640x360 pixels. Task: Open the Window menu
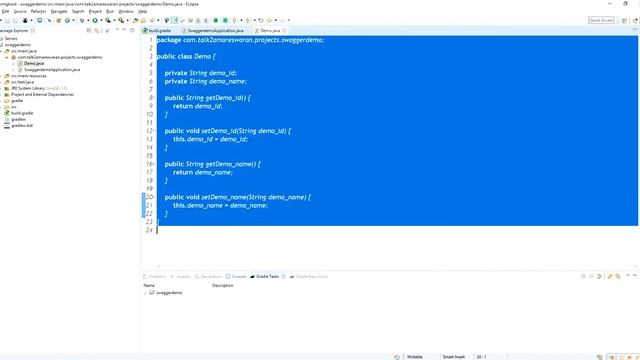coord(126,11)
